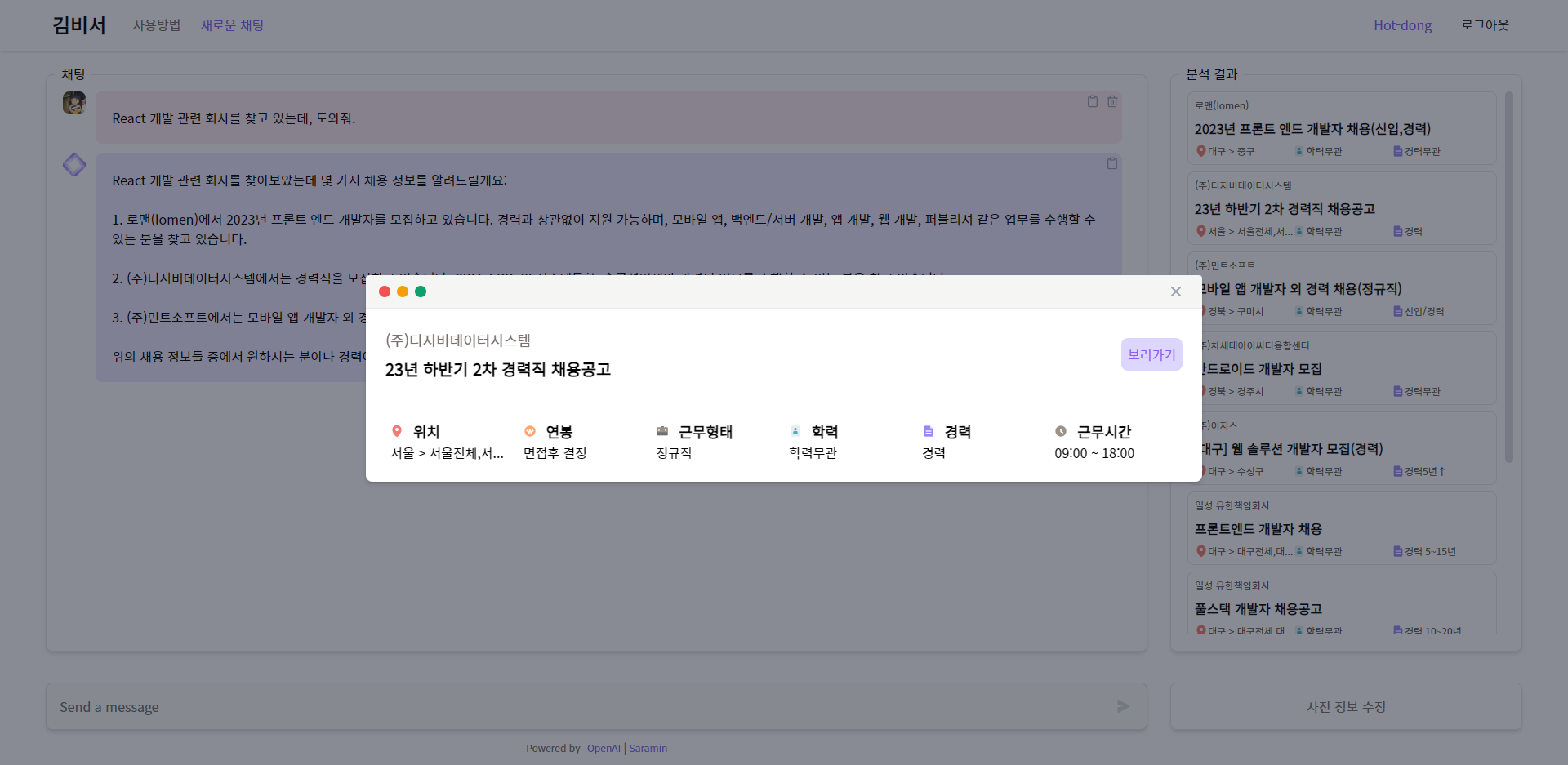
Task: Click the 근무형태 briefcase icon in popup
Action: tap(662, 431)
